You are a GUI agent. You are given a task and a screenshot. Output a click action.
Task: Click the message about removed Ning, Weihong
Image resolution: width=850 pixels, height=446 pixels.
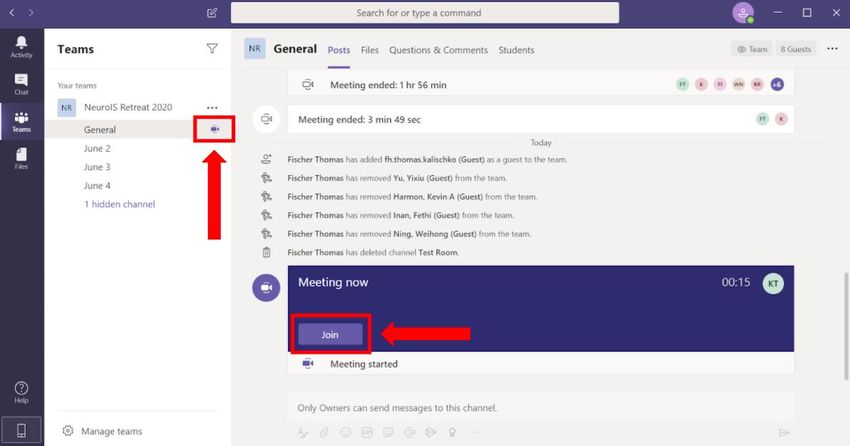coord(409,234)
